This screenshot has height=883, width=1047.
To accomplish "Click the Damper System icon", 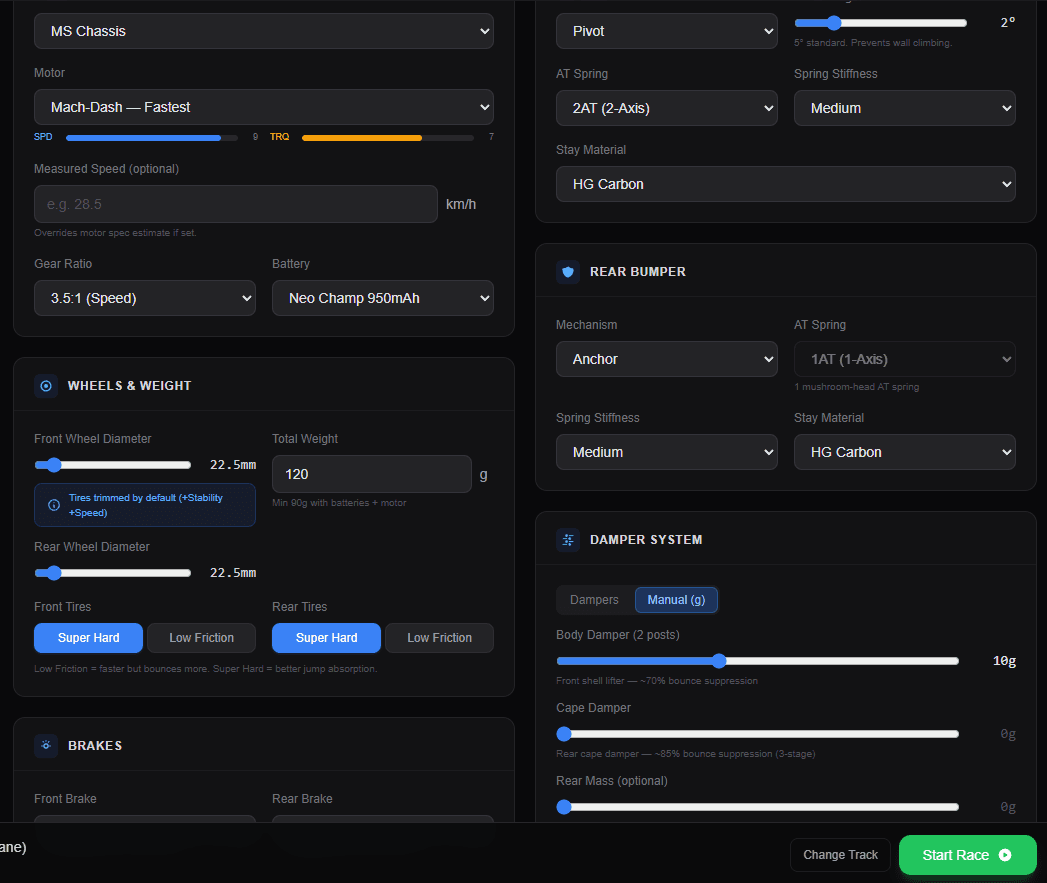I will point(568,539).
